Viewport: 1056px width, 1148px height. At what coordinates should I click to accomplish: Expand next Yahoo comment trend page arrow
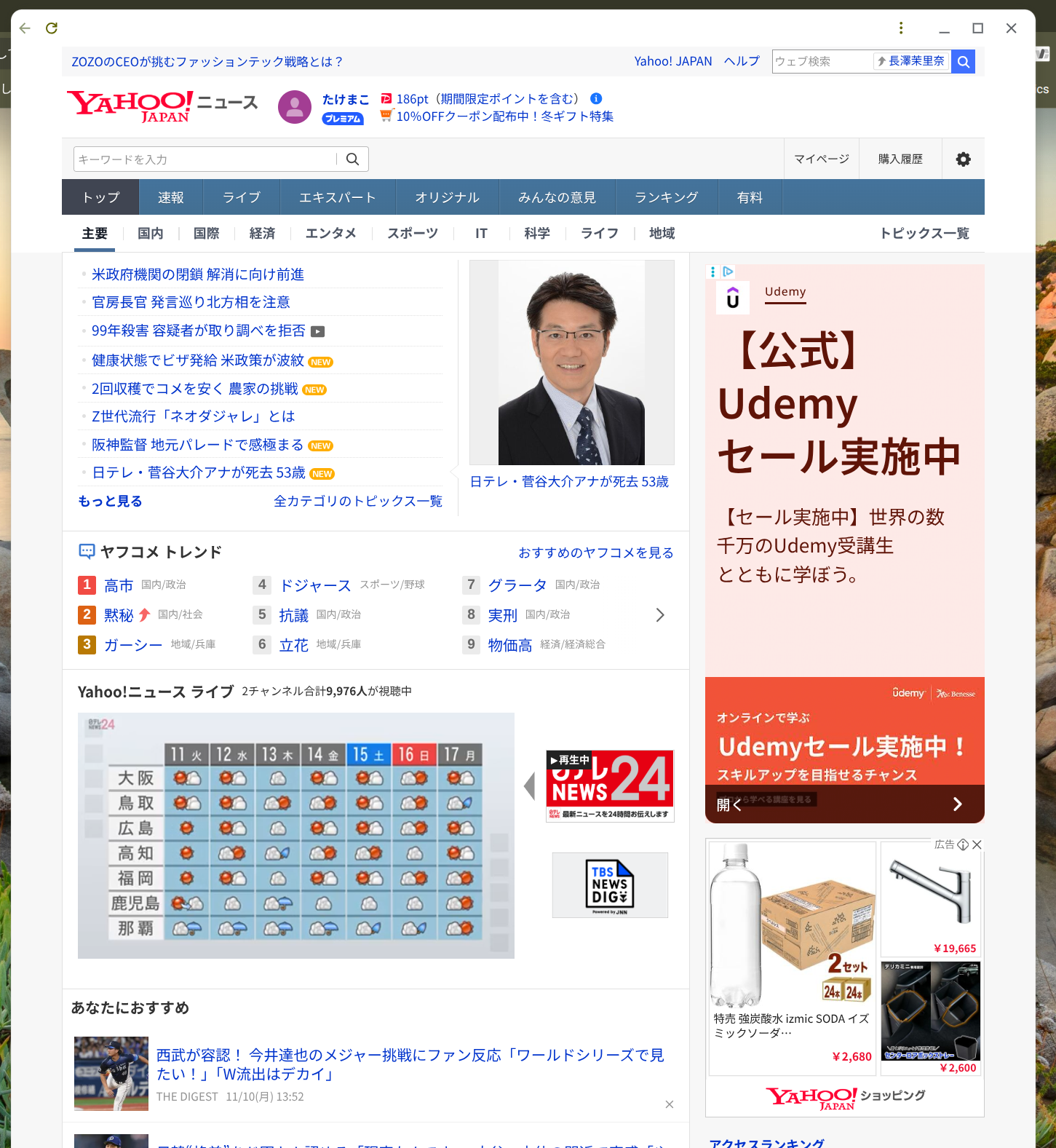(x=660, y=615)
